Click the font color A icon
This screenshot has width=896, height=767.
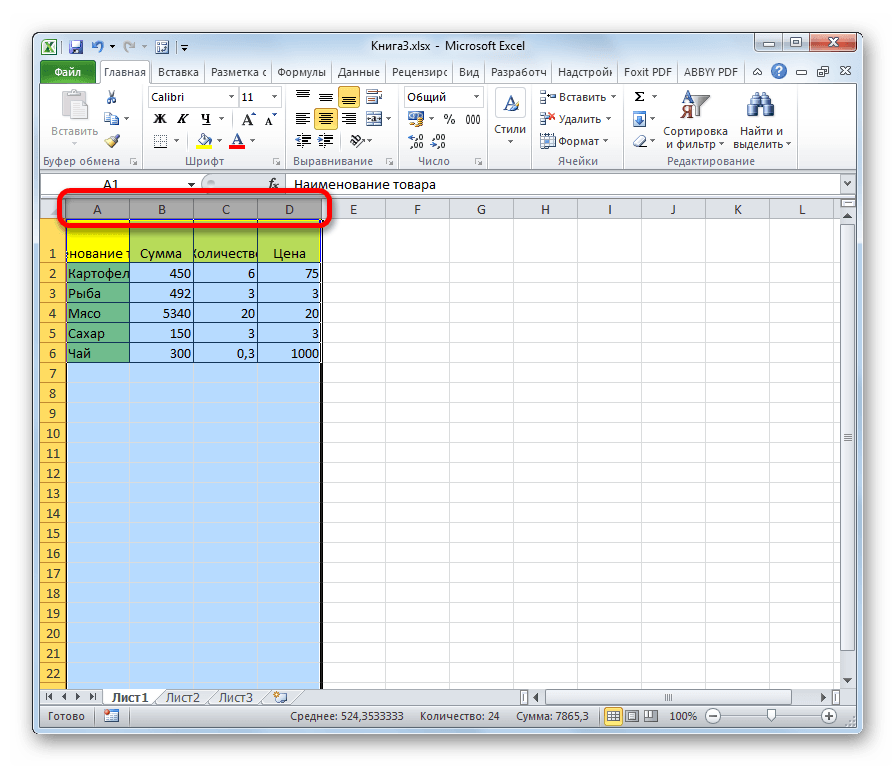pos(237,141)
